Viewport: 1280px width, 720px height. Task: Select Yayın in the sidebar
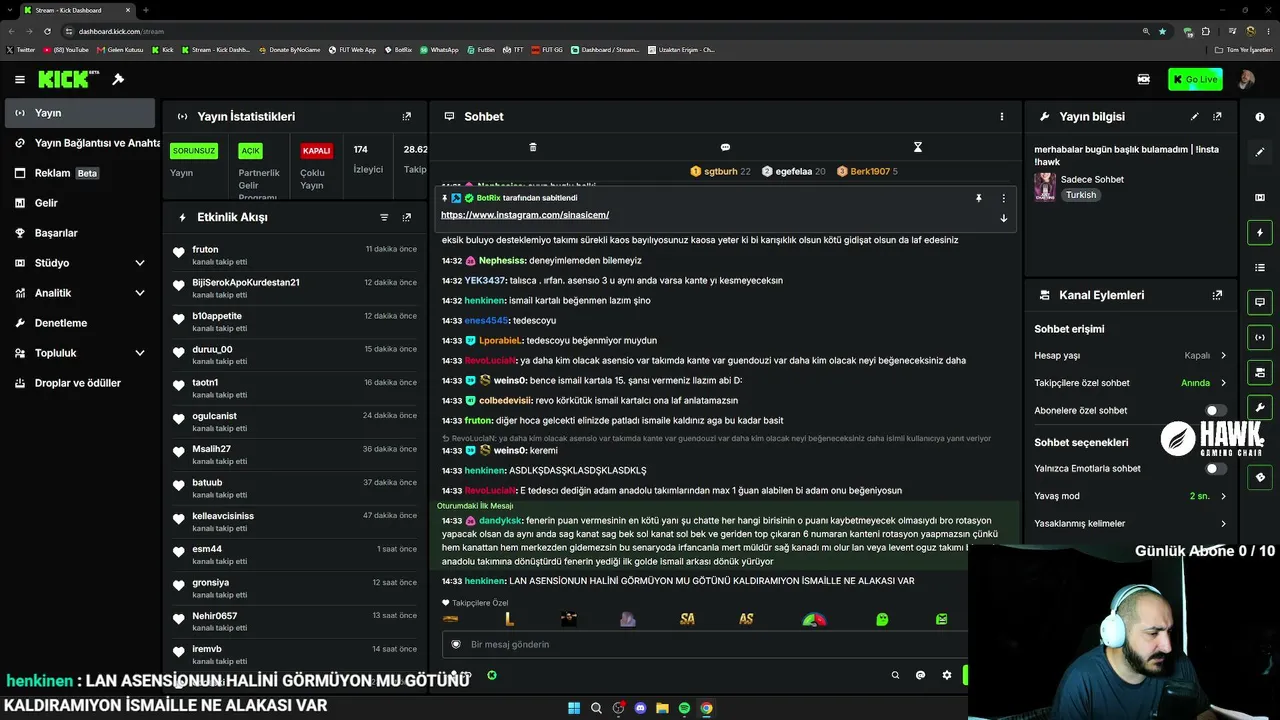(x=80, y=113)
